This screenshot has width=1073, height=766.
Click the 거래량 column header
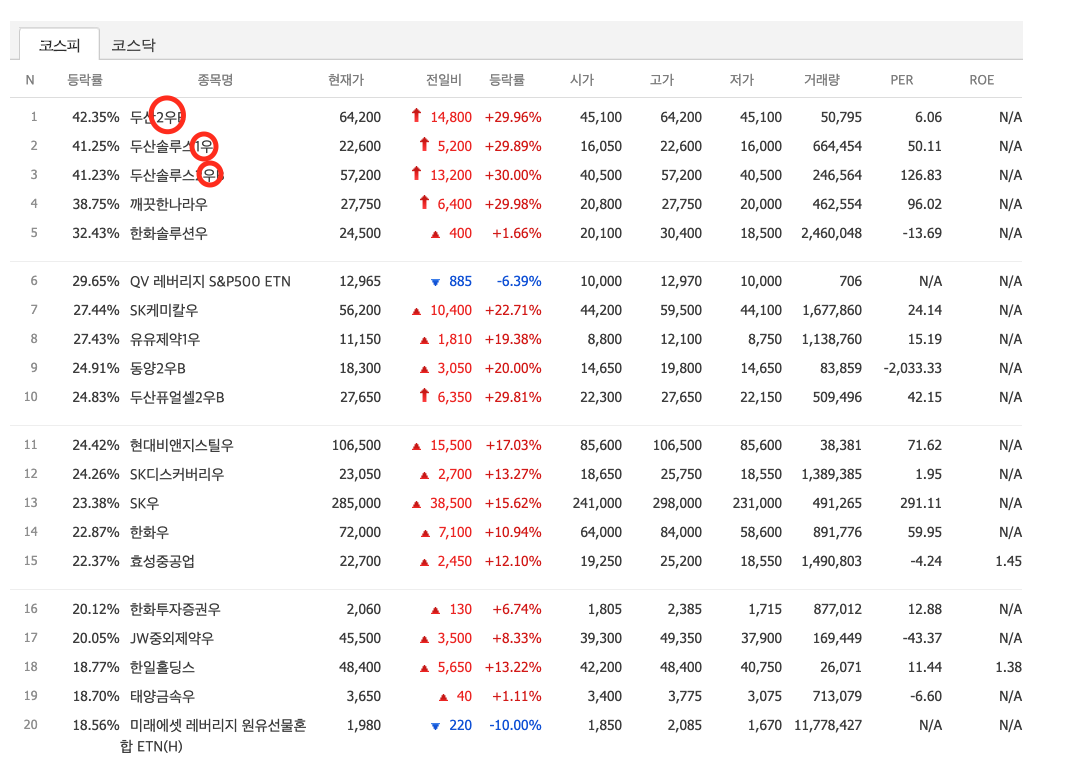pos(821,80)
